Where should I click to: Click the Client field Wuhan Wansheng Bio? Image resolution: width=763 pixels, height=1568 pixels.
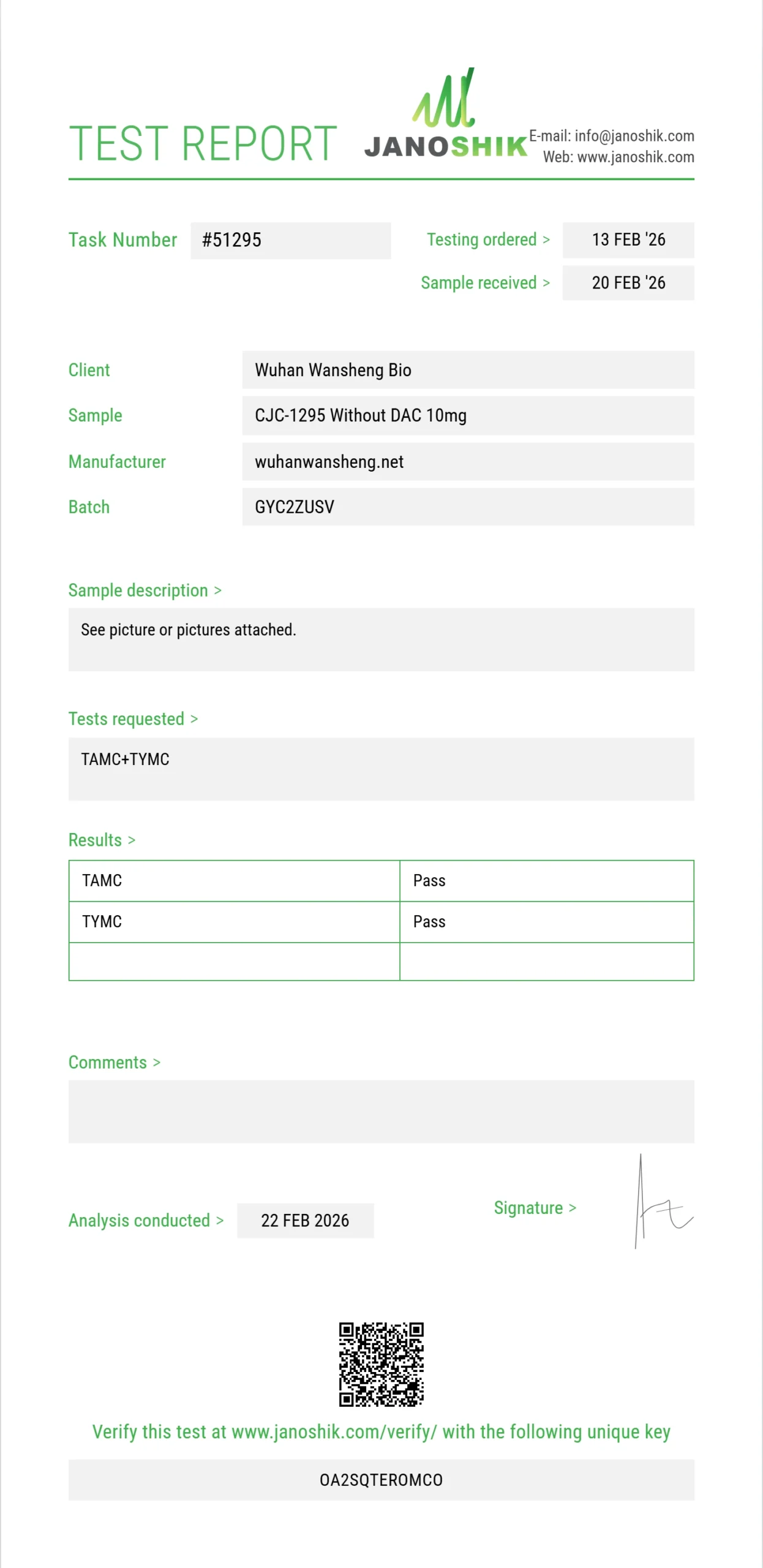tap(468, 370)
